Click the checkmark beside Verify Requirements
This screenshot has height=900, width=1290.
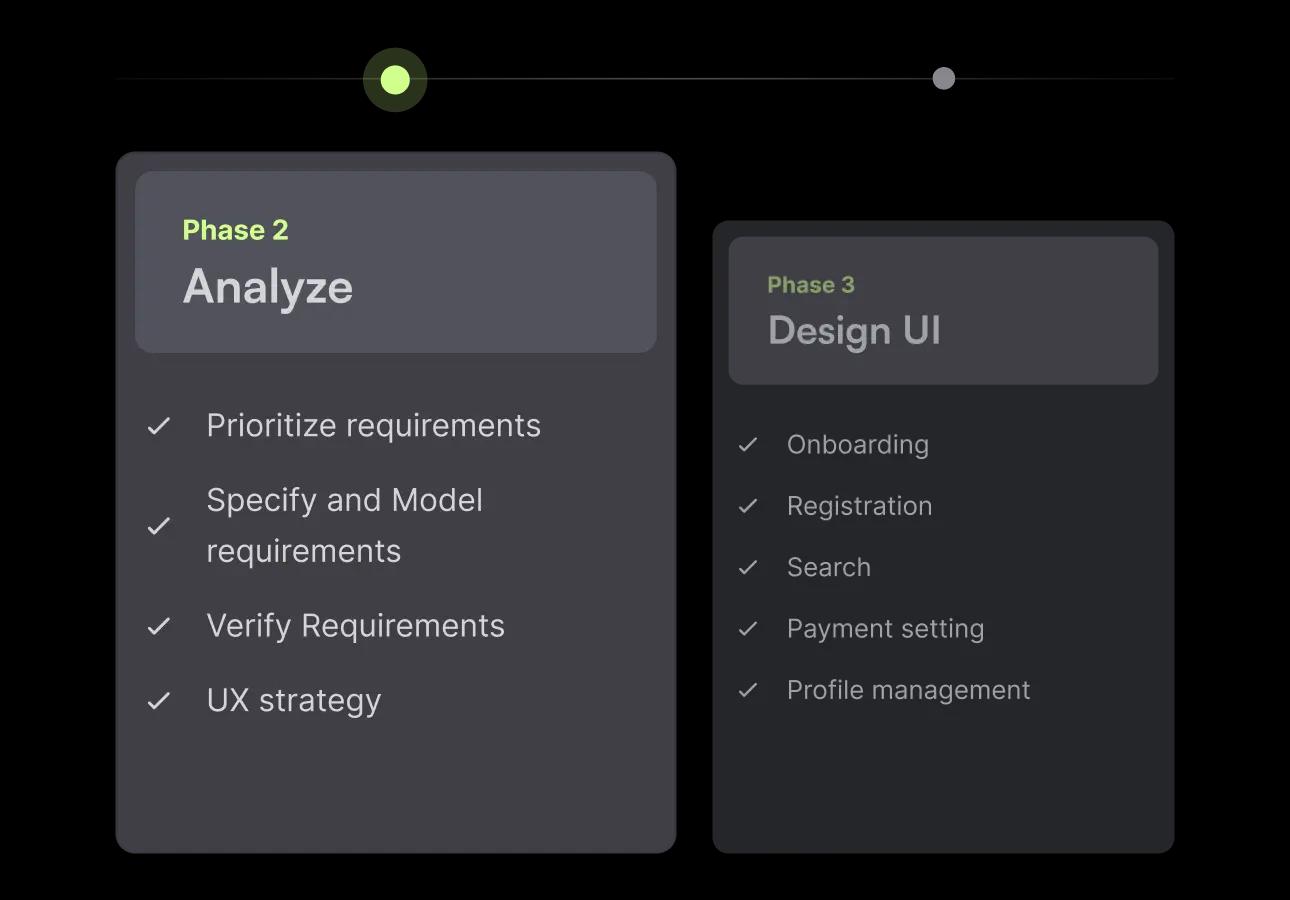click(159, 626)
